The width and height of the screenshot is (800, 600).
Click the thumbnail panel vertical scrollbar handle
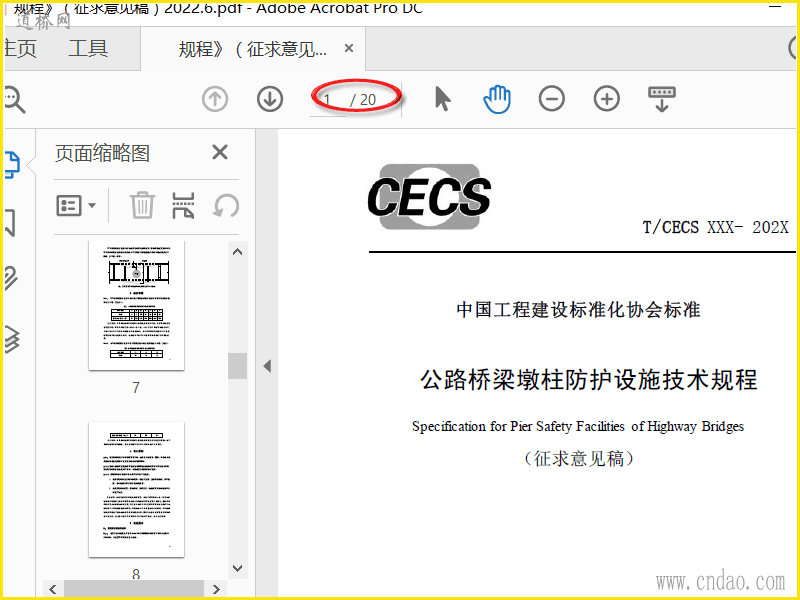click(237, 366)
